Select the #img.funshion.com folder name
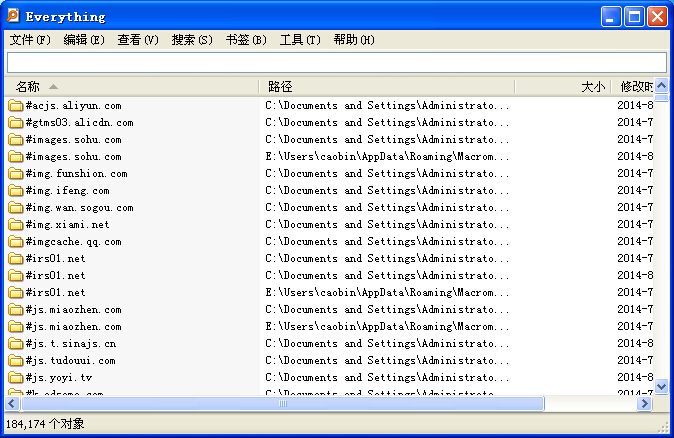 click(77, 174)
